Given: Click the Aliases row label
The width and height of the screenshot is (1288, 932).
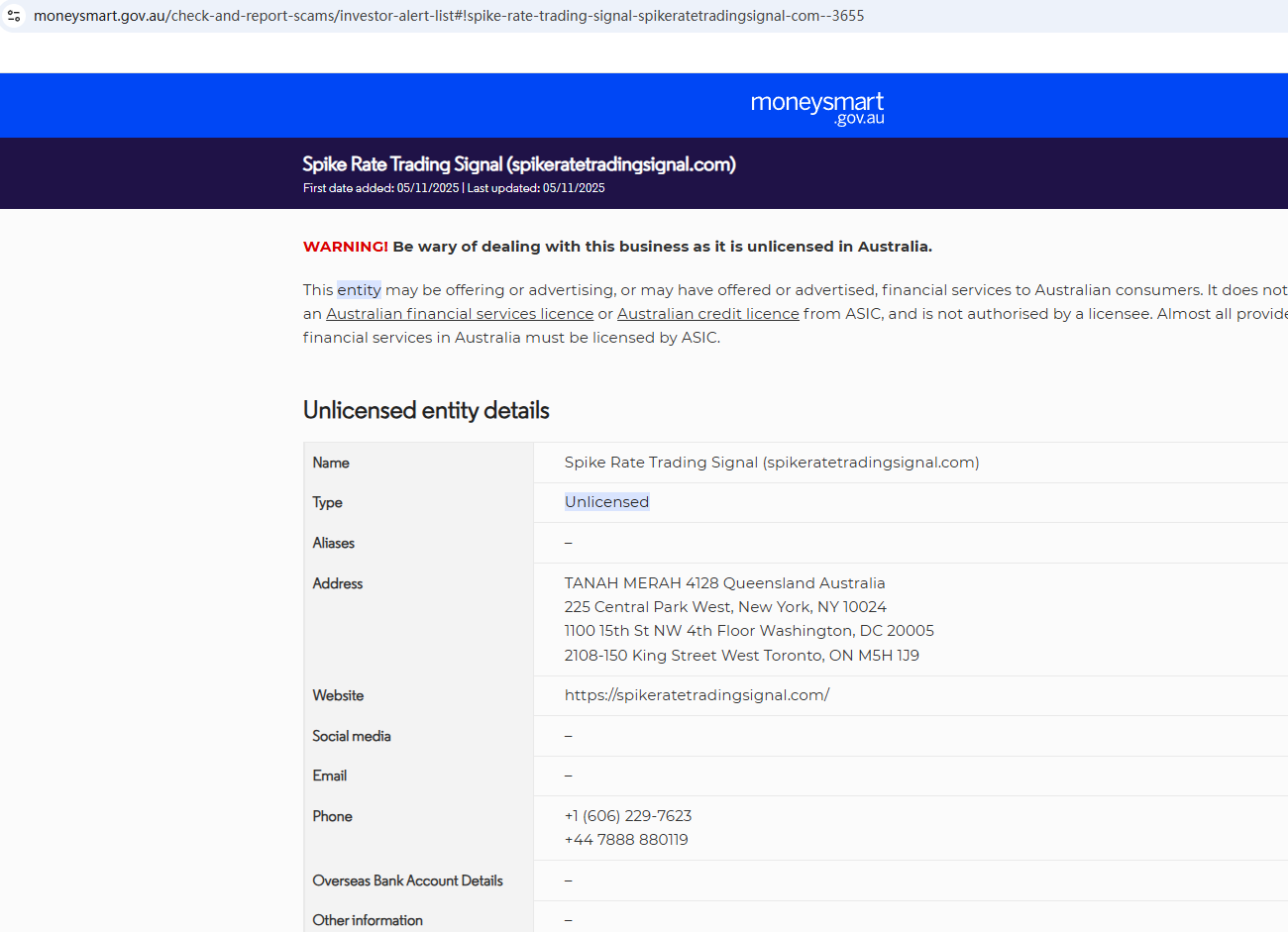Looking at the screenshot, I should pos(334,543).
